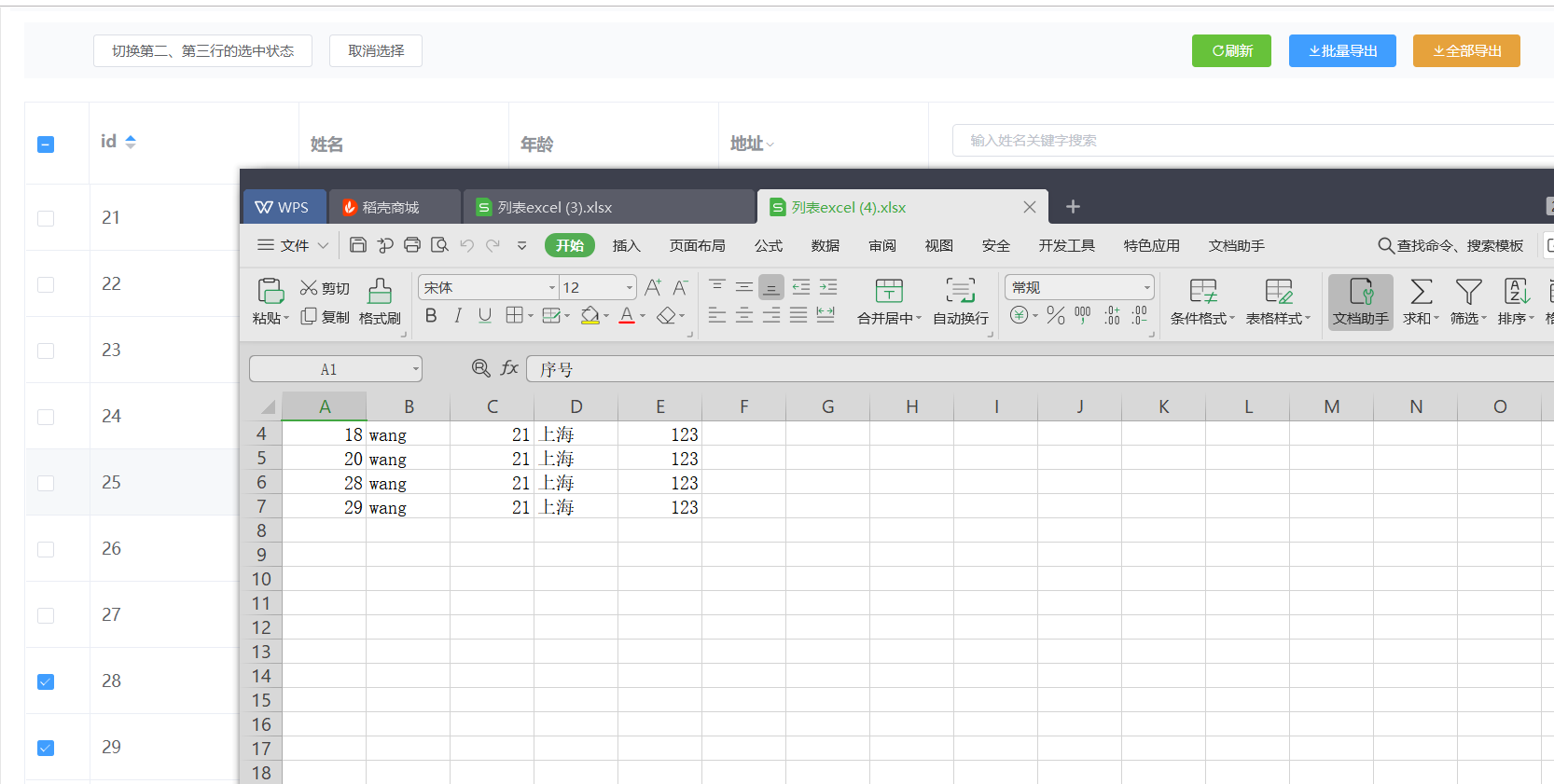
Task: Click the yellow fill color bucket icon
Action: pyautogui.click(x=590, y=316)
